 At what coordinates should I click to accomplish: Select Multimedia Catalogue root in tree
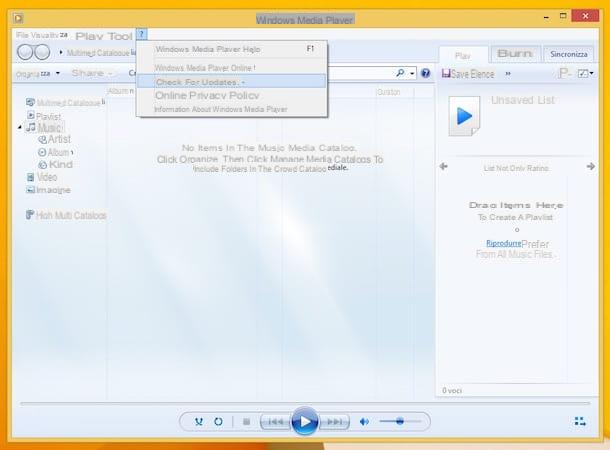65,102
